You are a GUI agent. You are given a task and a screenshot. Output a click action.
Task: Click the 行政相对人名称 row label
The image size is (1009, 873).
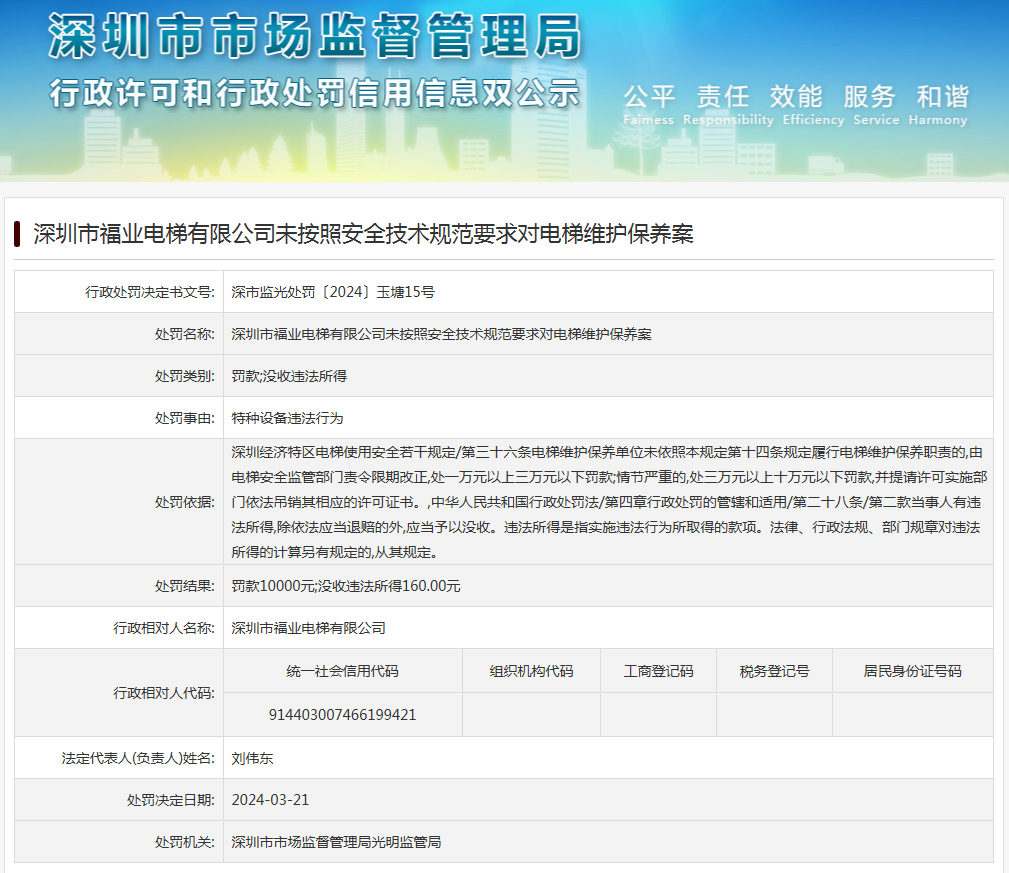(x=164, y=628)
